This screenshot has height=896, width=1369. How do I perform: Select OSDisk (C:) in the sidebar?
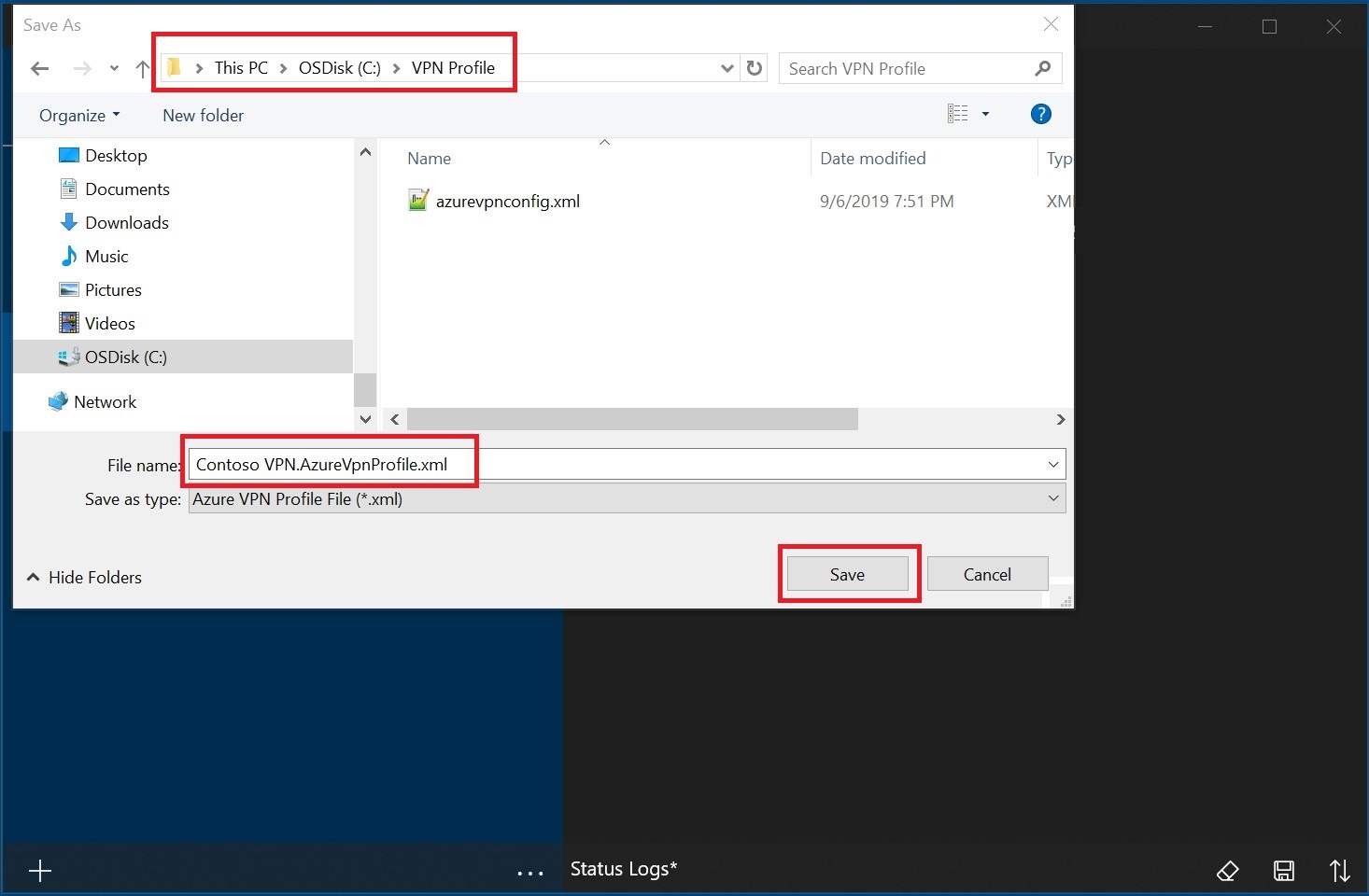coord(126,357)
